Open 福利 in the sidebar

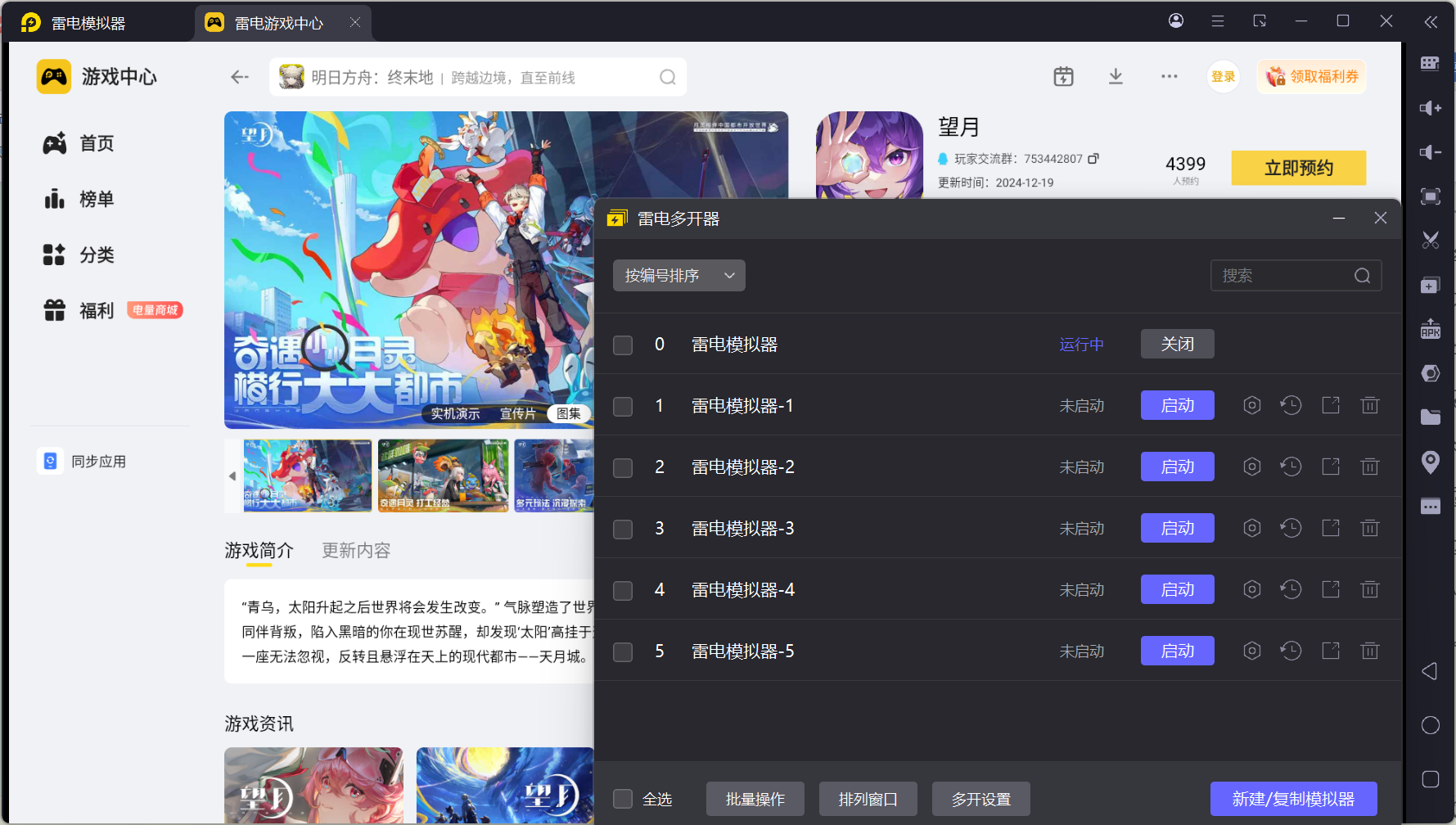79,310
